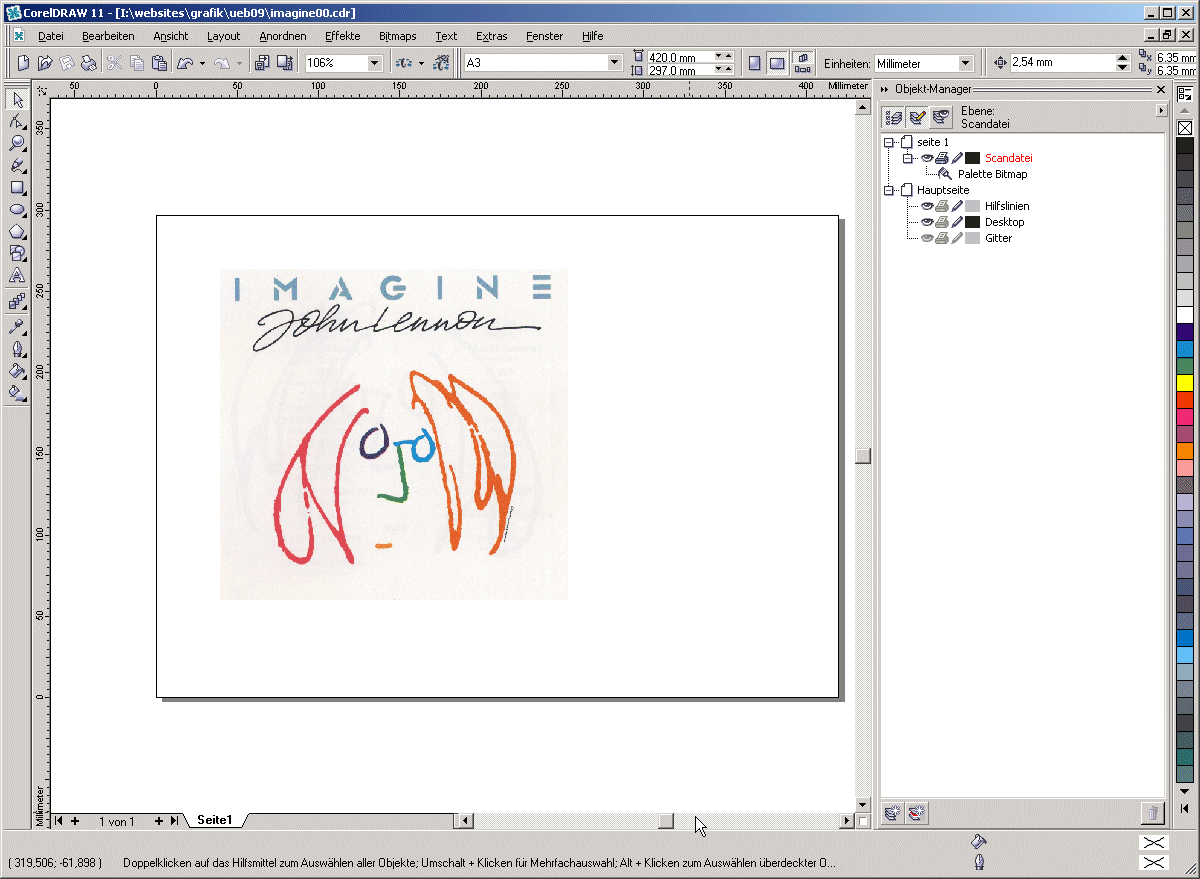Image resolution: width=1200 pixels, height=879 pixels.
Task: Click the Export icon
Action: (284, 63)
